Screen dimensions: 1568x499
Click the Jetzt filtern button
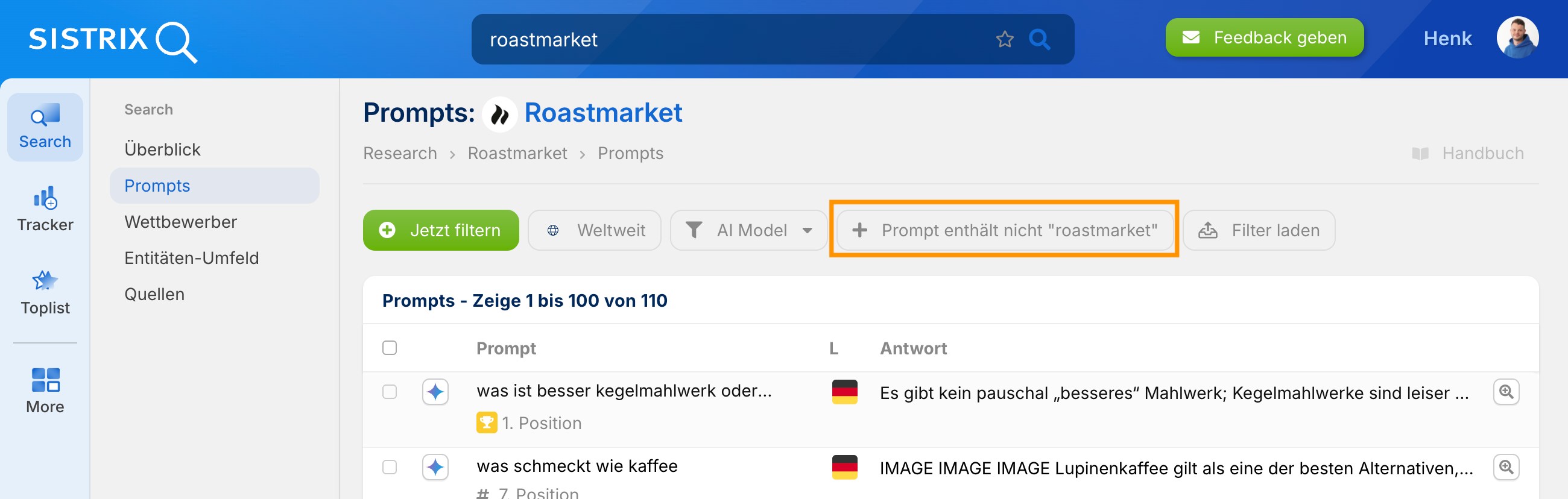point(441,231)
